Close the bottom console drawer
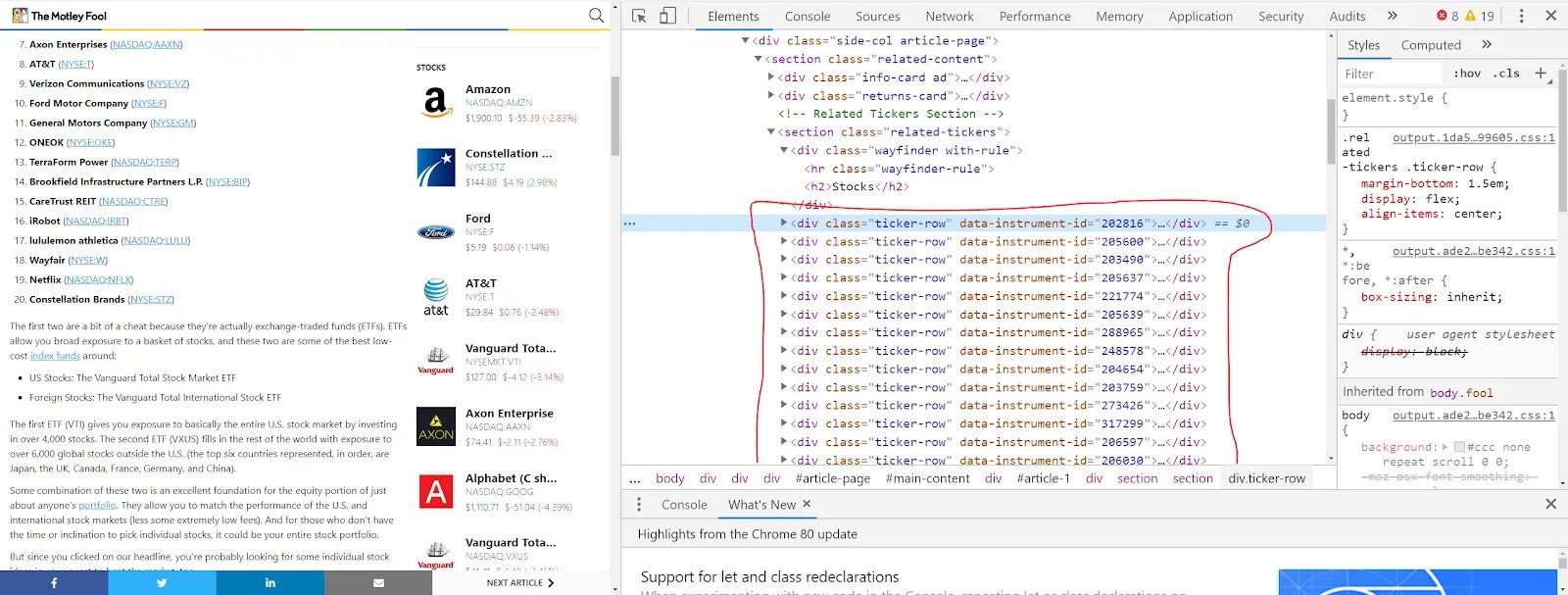This screenshot has height=595, width=1568. click(x=1550, y=504)
